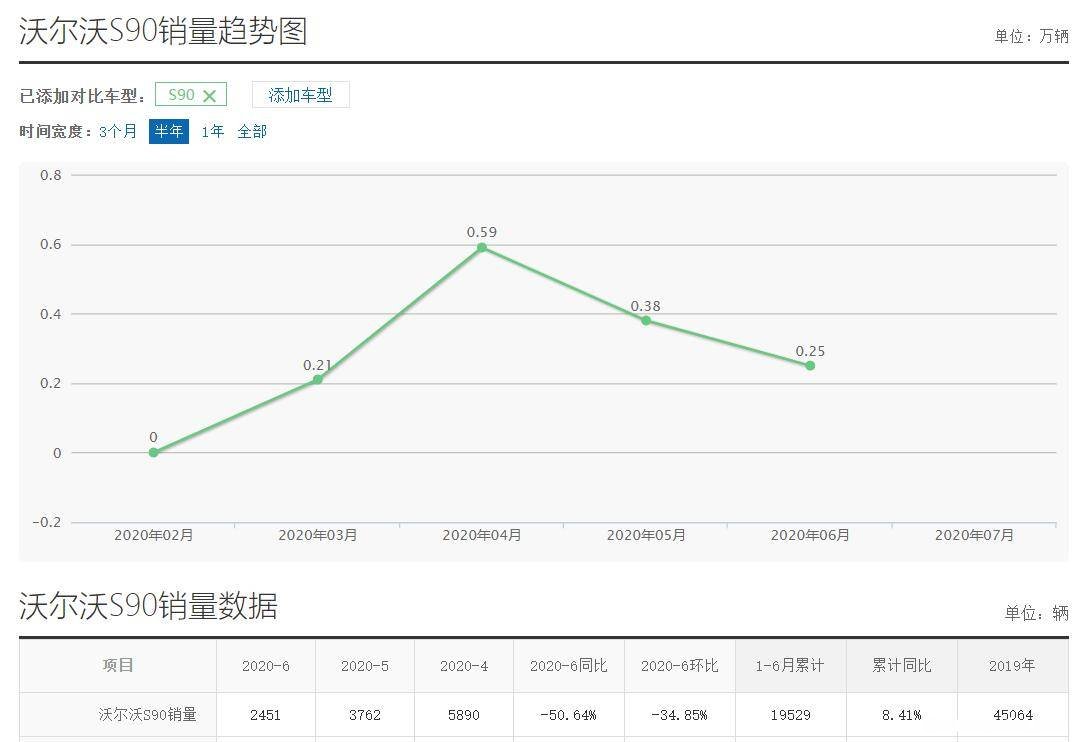Viewport: 1074px width, 742px height.
Task: Click the 2020-4 column header
Action: click(x=464, y=665)
